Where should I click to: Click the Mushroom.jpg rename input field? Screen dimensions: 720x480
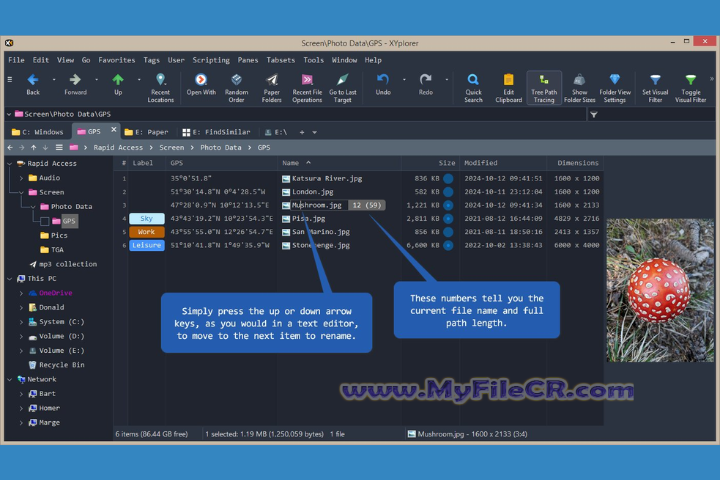pos(319,205)
